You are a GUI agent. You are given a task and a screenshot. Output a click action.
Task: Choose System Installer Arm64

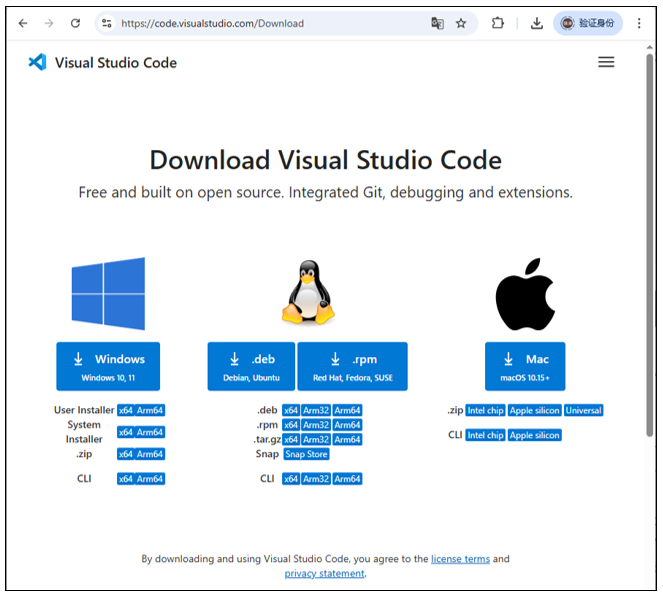tap(150, 432)
